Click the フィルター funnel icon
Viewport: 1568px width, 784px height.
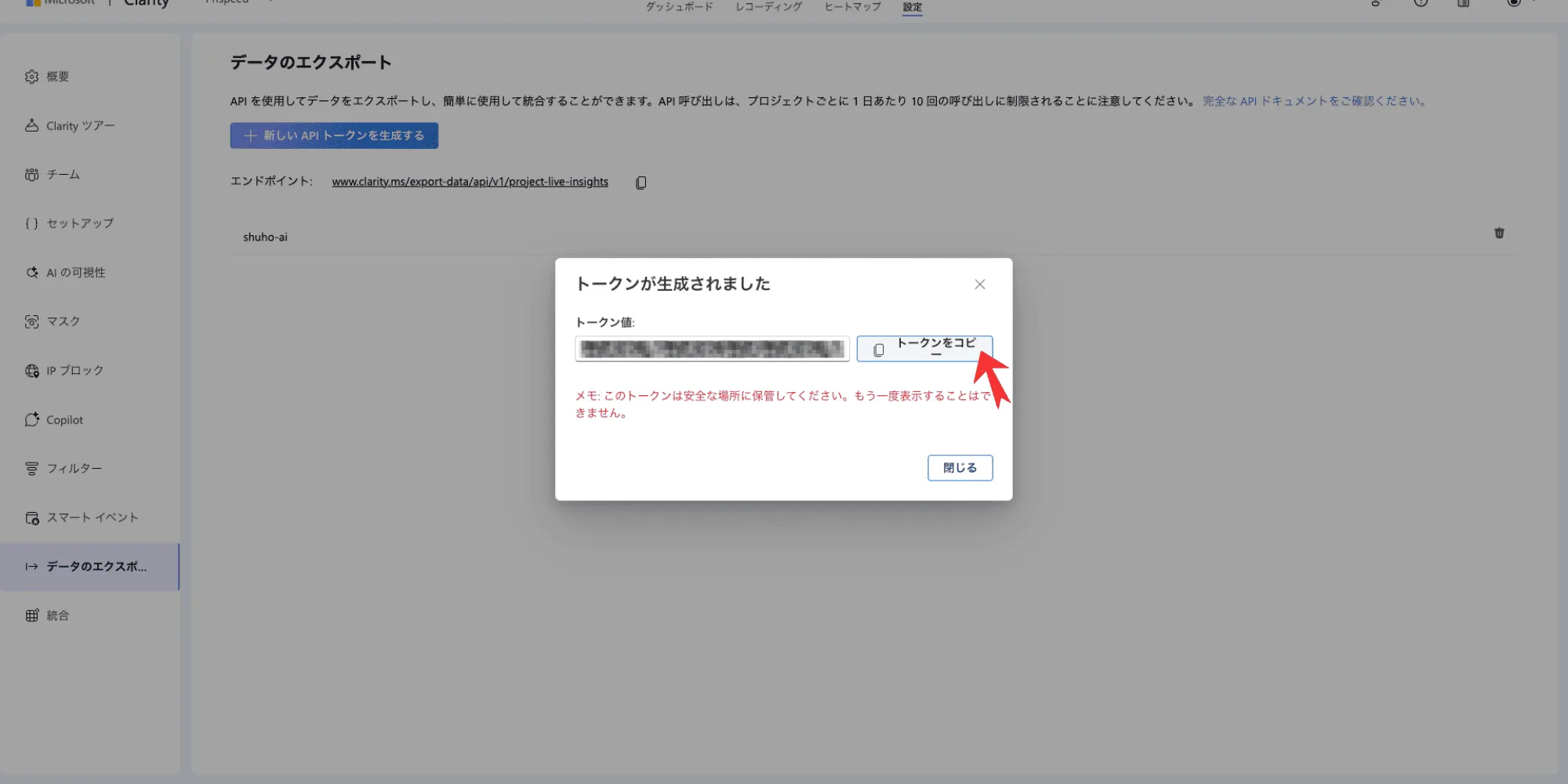[x=31, y=468]
